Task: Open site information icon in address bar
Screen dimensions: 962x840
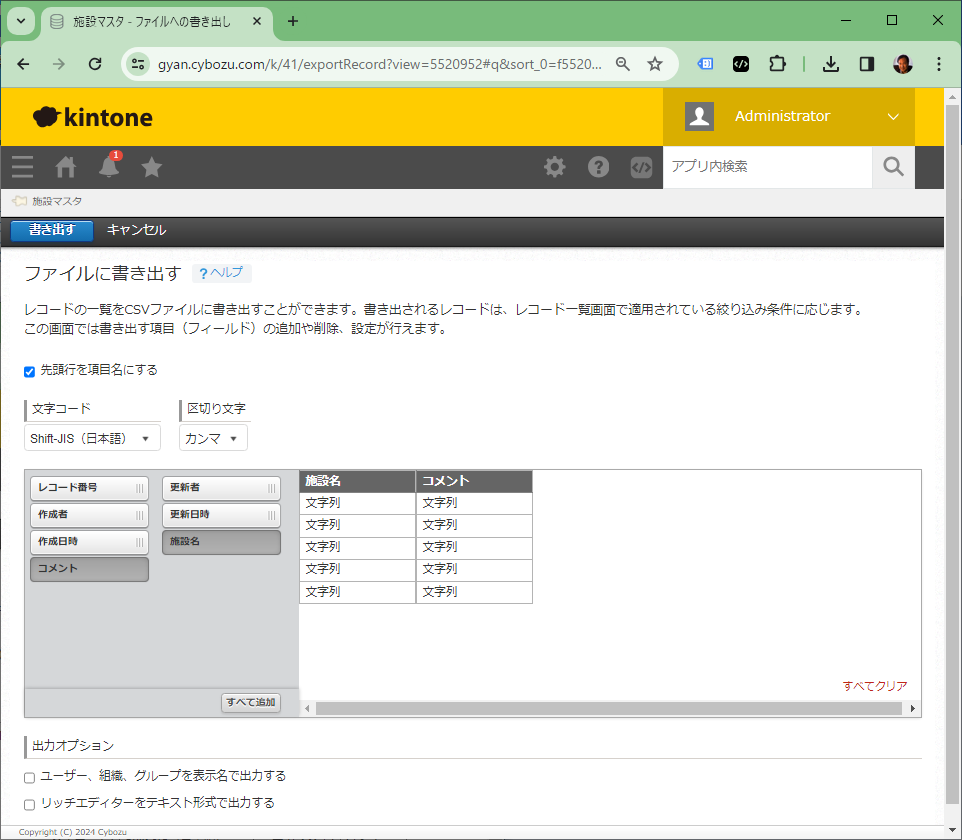Action: (138, 64)
